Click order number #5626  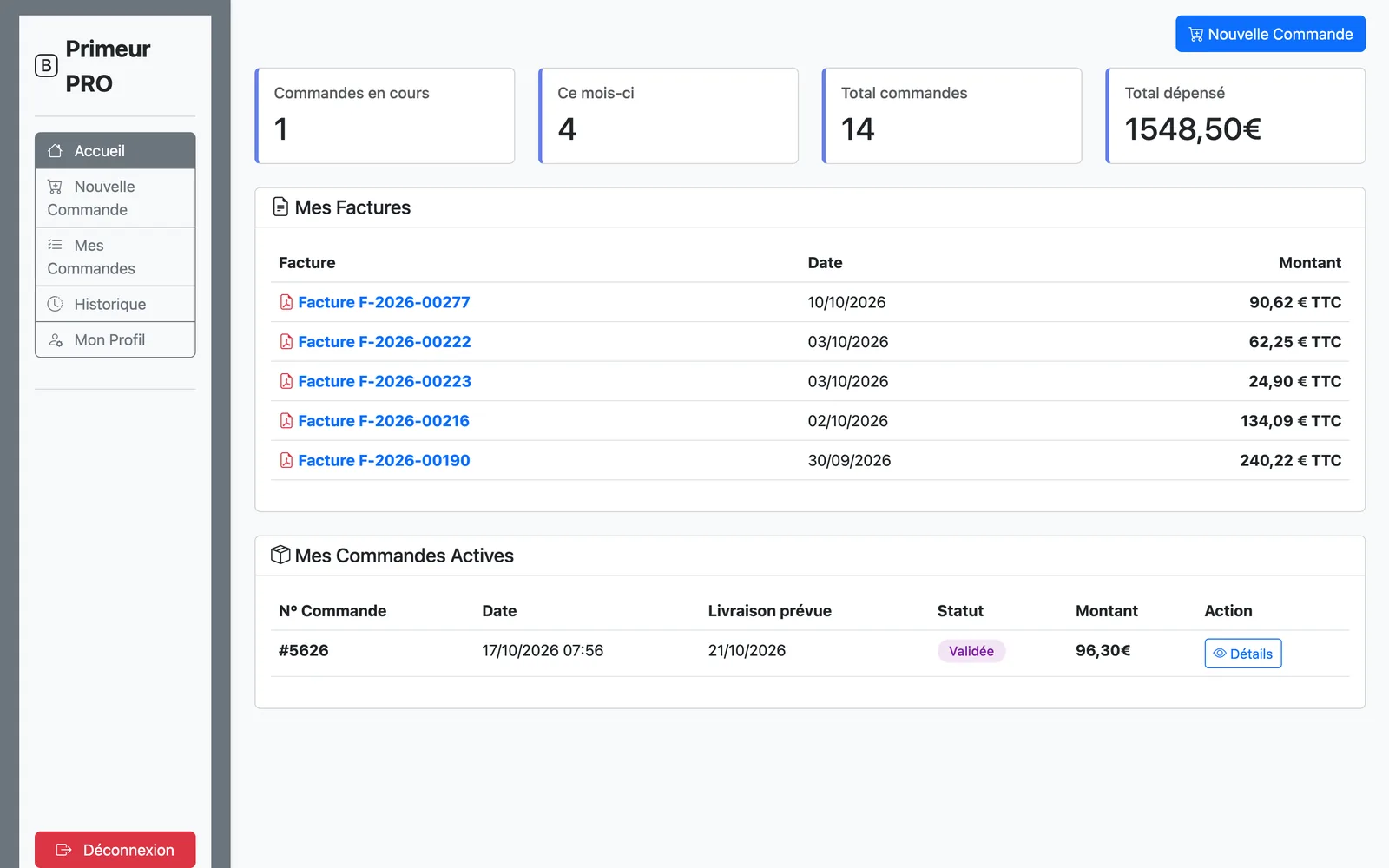click(x=303, y=650)
